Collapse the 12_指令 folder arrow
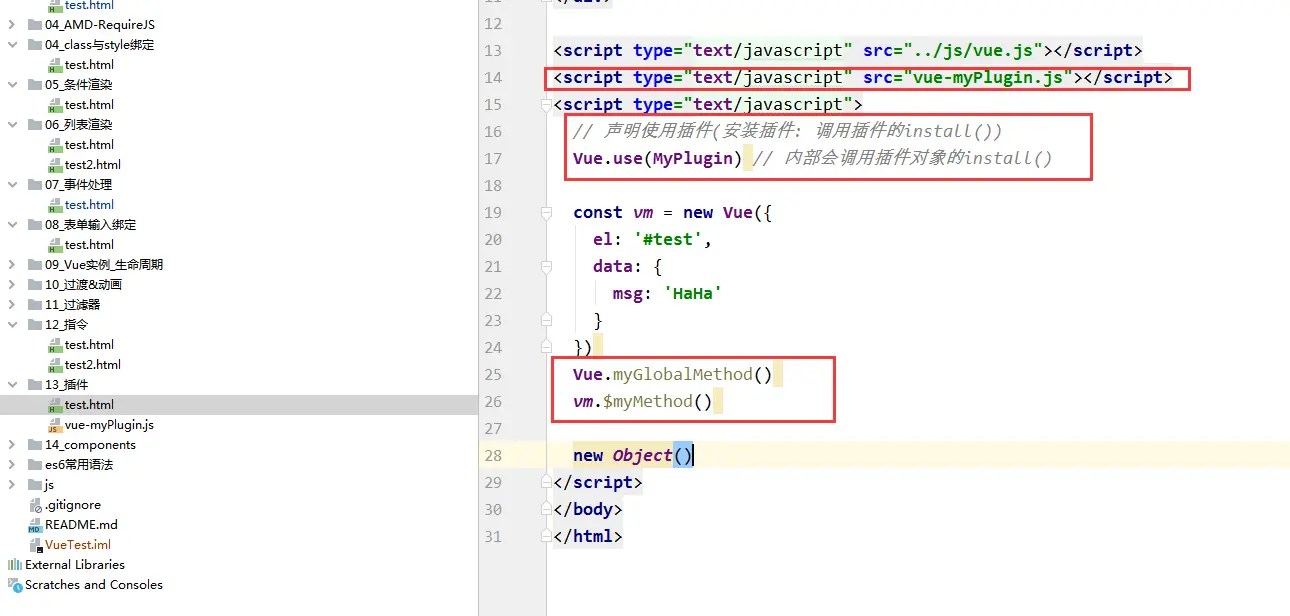Screen dimensions: 1290x616 tap(12, 325)
